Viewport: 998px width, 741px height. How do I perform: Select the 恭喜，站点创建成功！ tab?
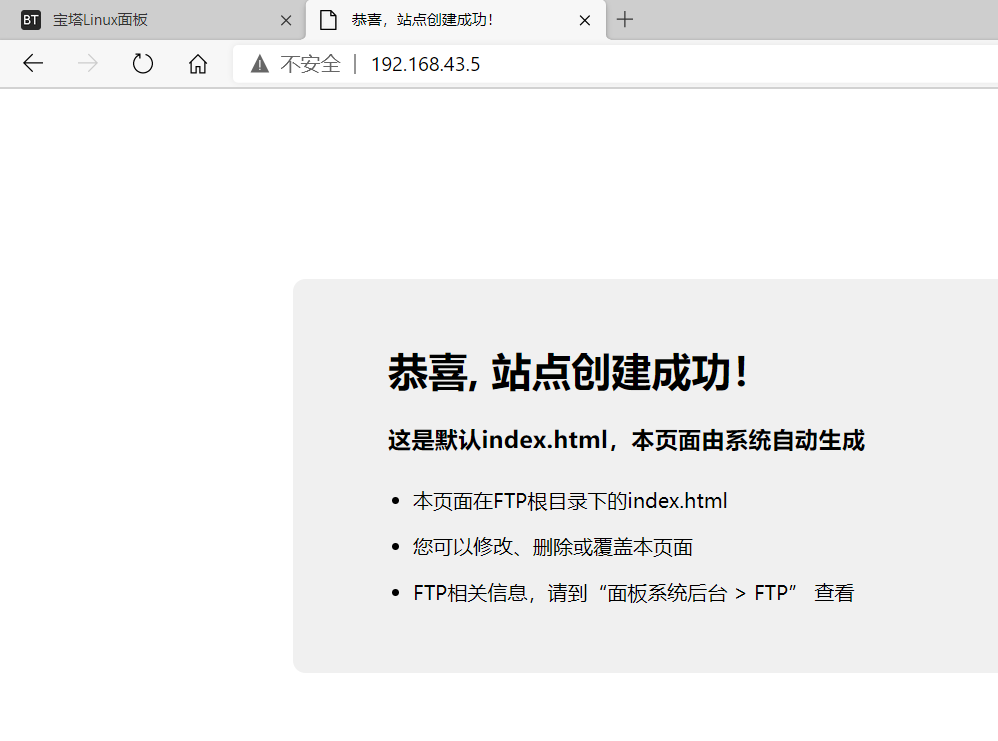456,20
